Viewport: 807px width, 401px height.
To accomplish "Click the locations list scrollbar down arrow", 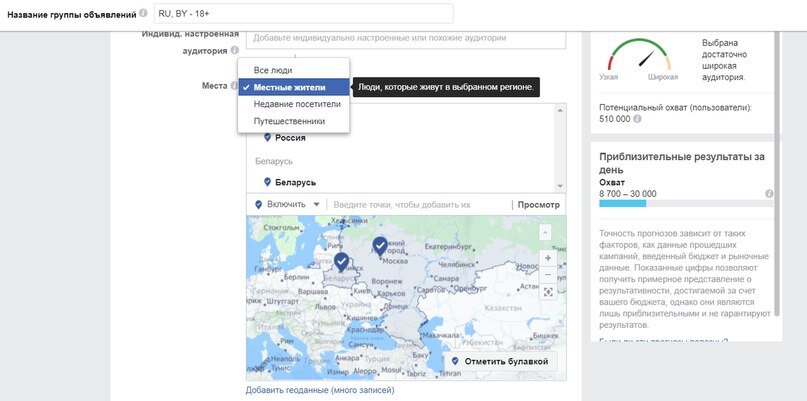I will tap(560, 185).
